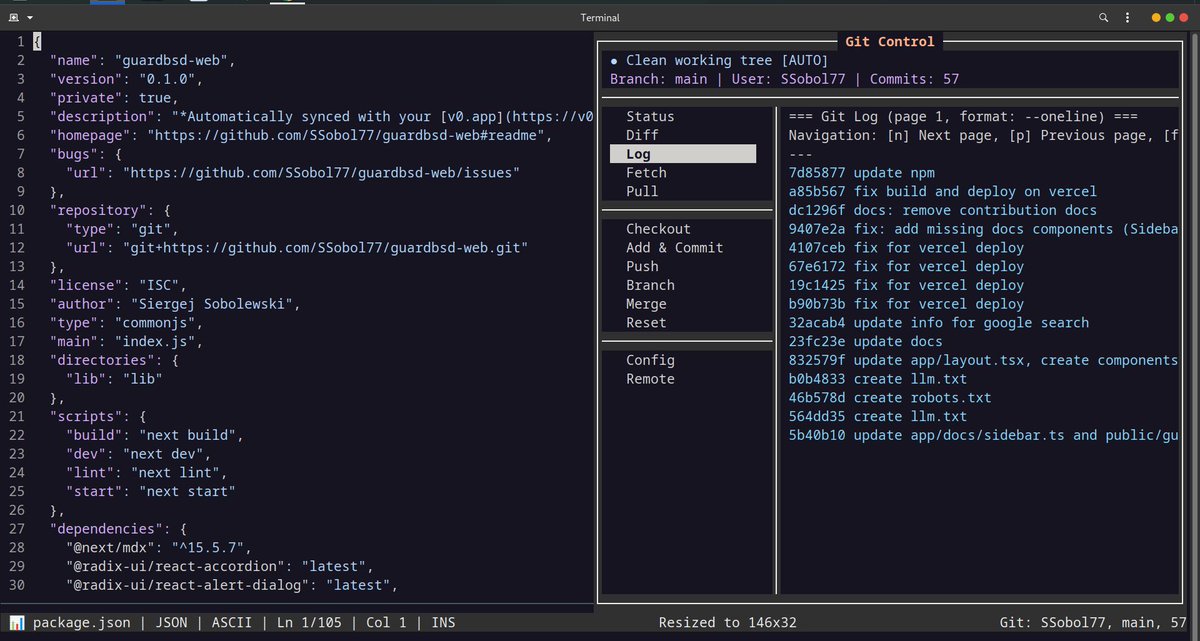
Task: Open Checkout in Git Control
Action: coord(658,229)
